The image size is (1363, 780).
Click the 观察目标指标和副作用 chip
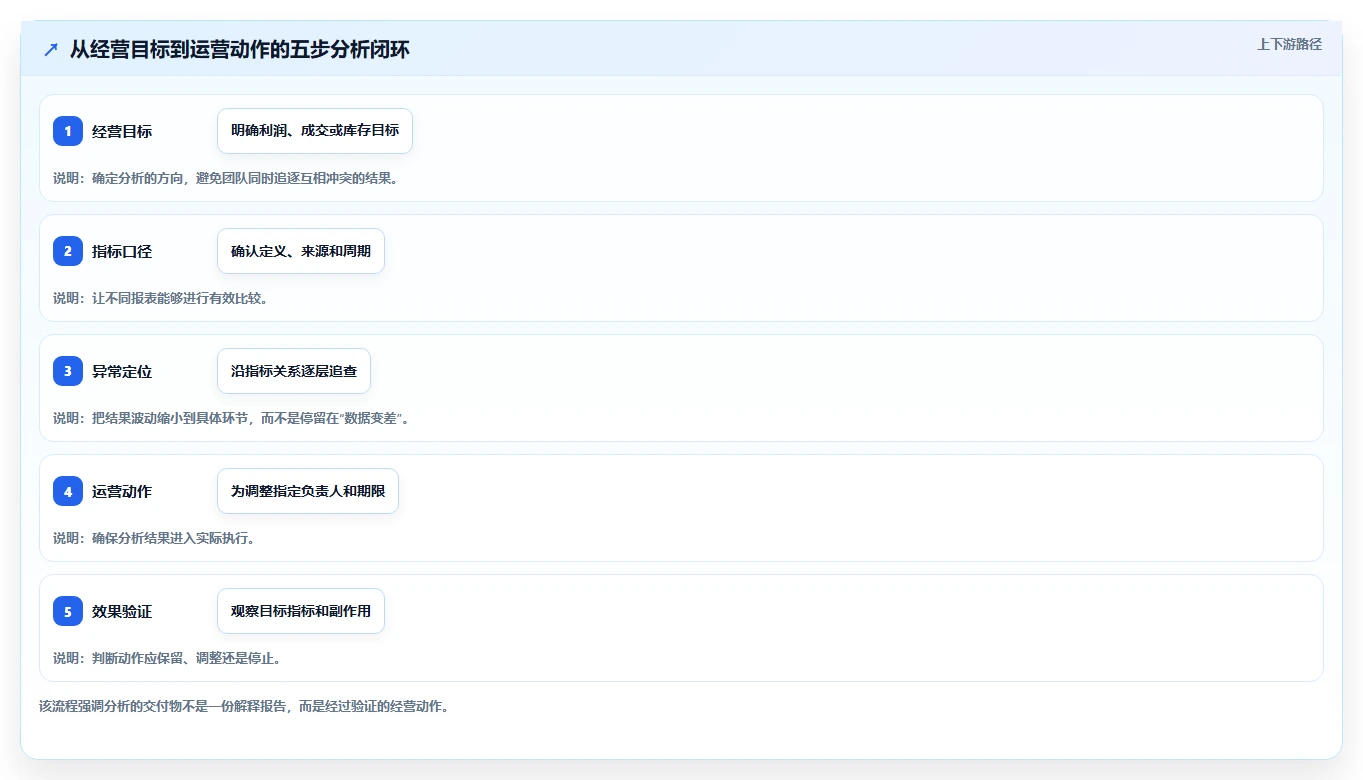[x=301, y=611]
